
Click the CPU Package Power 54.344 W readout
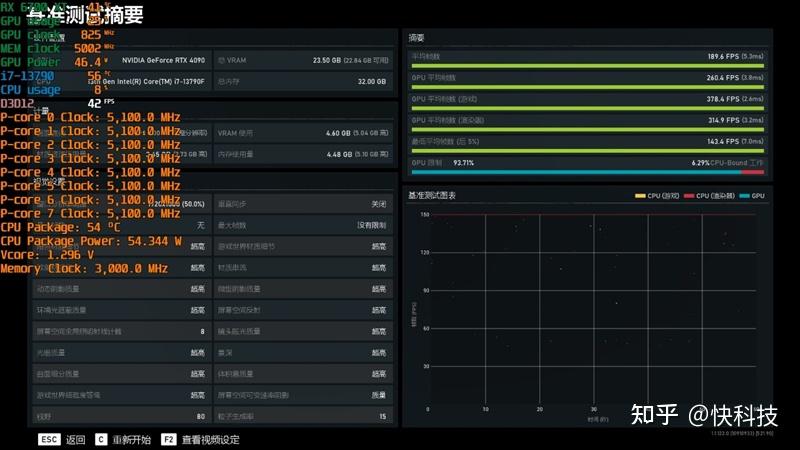coord(91,241)
